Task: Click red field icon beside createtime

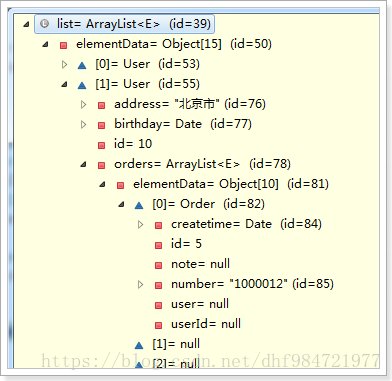Action: point(159,225)
